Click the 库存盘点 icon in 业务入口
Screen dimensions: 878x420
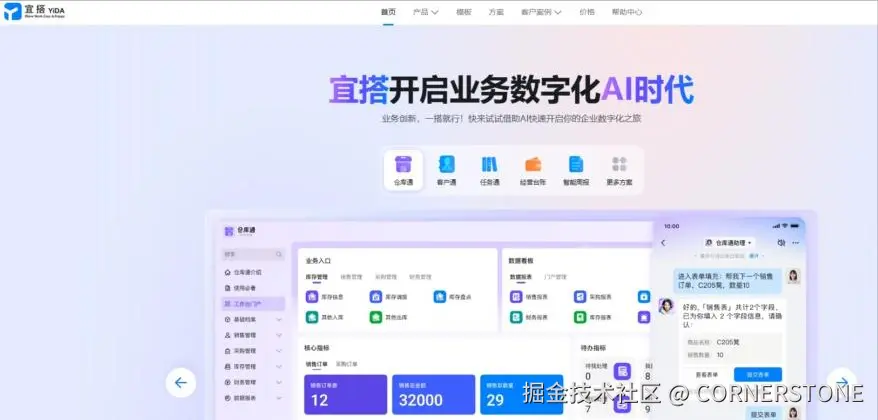tap(440, 297)
